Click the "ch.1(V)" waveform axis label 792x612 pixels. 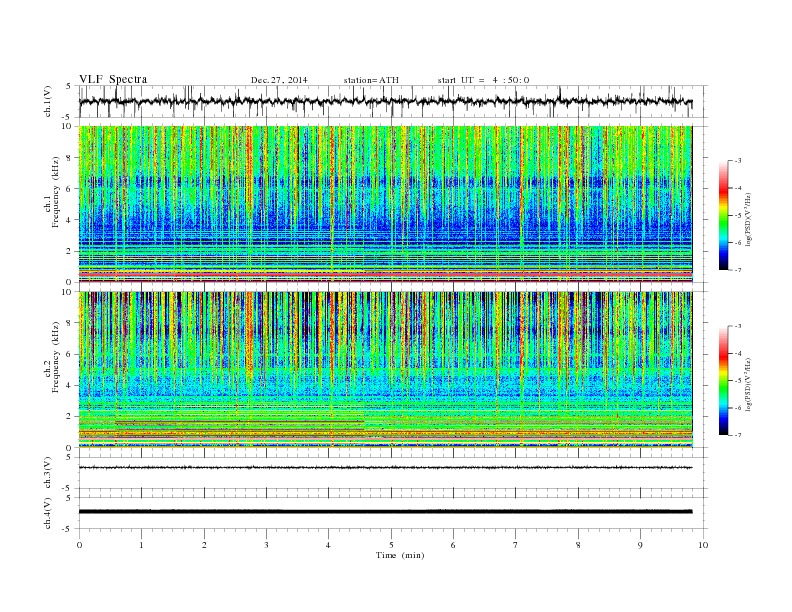point(48,101)
